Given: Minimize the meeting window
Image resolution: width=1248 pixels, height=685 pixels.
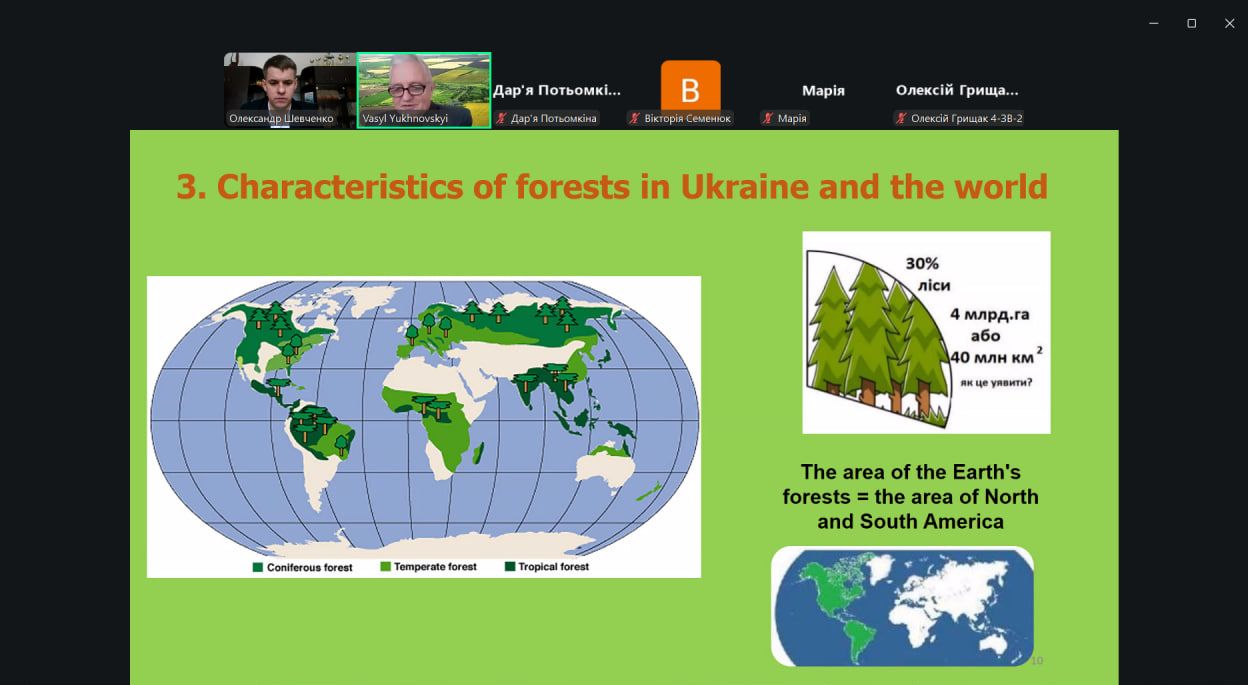Looking at the screenshot, I should pyautogui.click(x=1154, y=23).
